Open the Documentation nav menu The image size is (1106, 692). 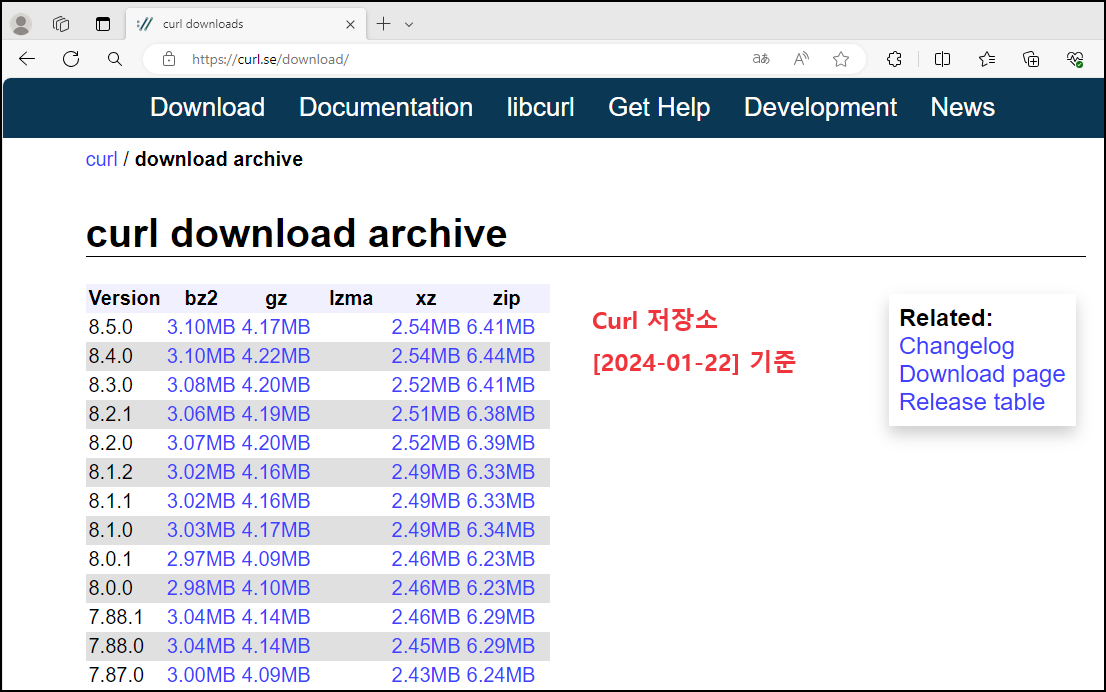(386, 107)
